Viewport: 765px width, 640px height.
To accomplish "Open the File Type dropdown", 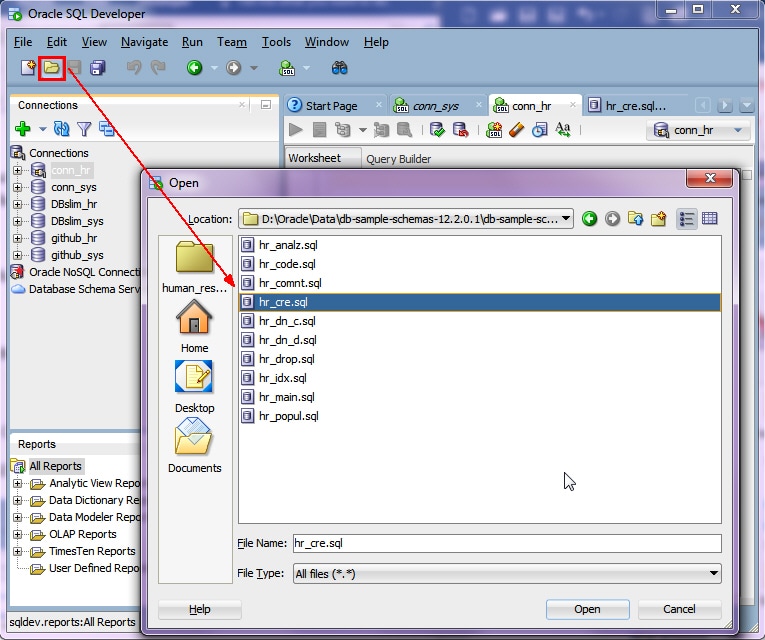I will 713,573.
